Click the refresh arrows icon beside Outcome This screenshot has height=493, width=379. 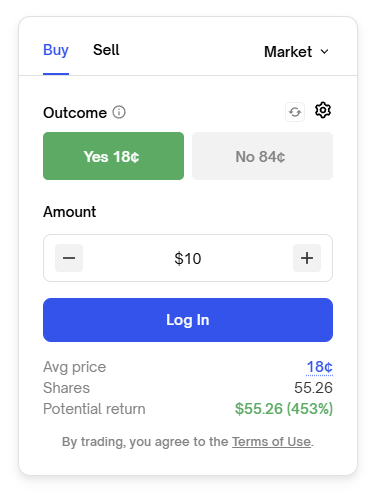[x=295, y=112]
